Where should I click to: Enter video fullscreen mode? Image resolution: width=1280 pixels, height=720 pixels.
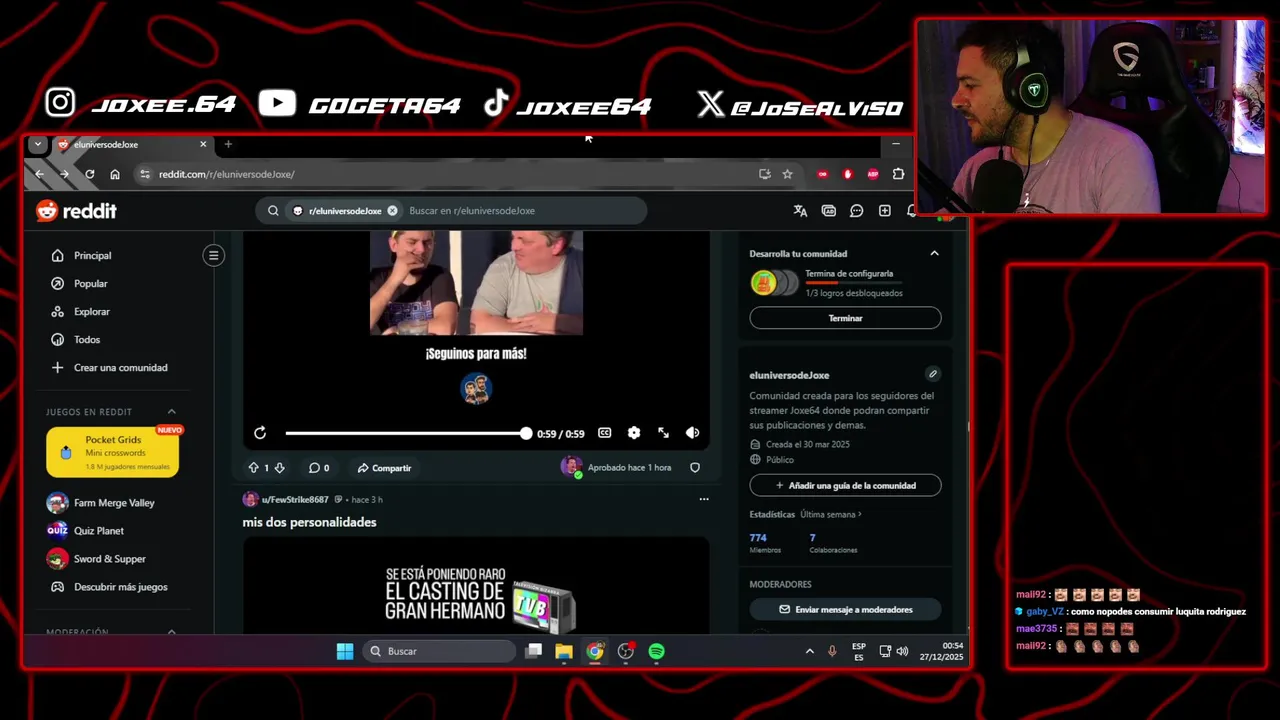pos(663,433)
